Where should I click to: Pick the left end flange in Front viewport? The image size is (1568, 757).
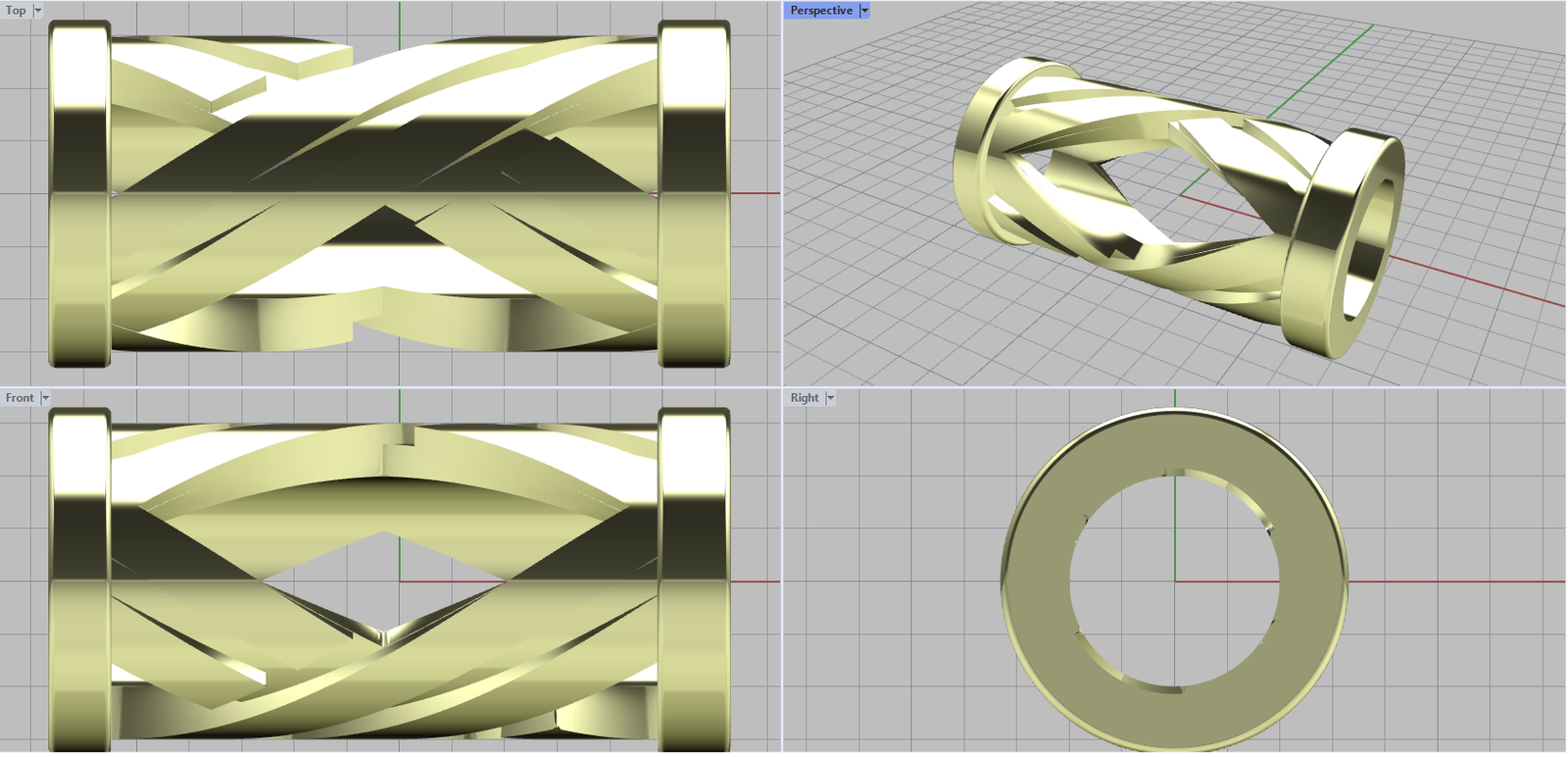[x=79, y=581]
